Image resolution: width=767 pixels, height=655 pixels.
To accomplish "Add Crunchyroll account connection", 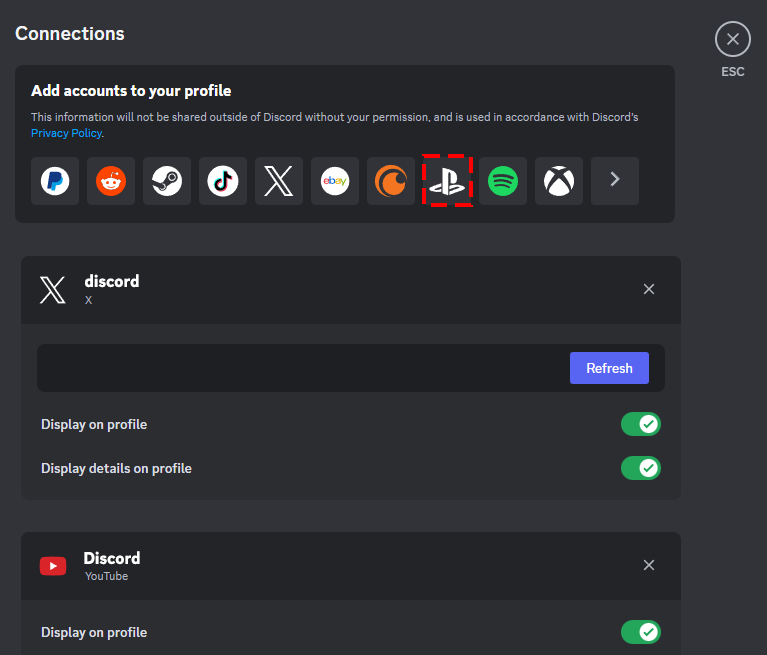I will (391, 181).
